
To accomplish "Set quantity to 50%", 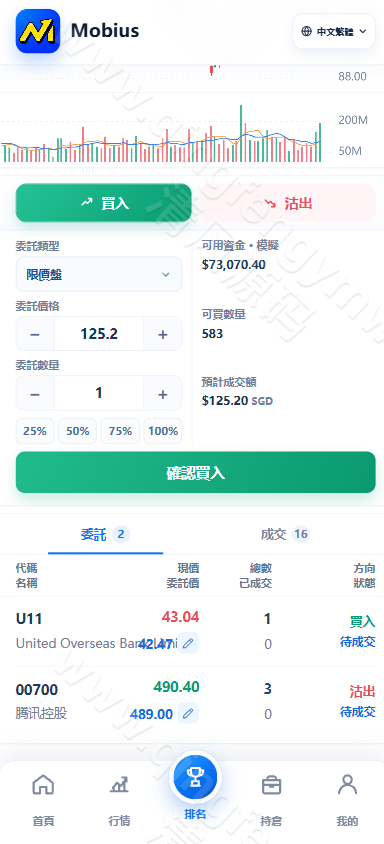I will click(78, 431).
